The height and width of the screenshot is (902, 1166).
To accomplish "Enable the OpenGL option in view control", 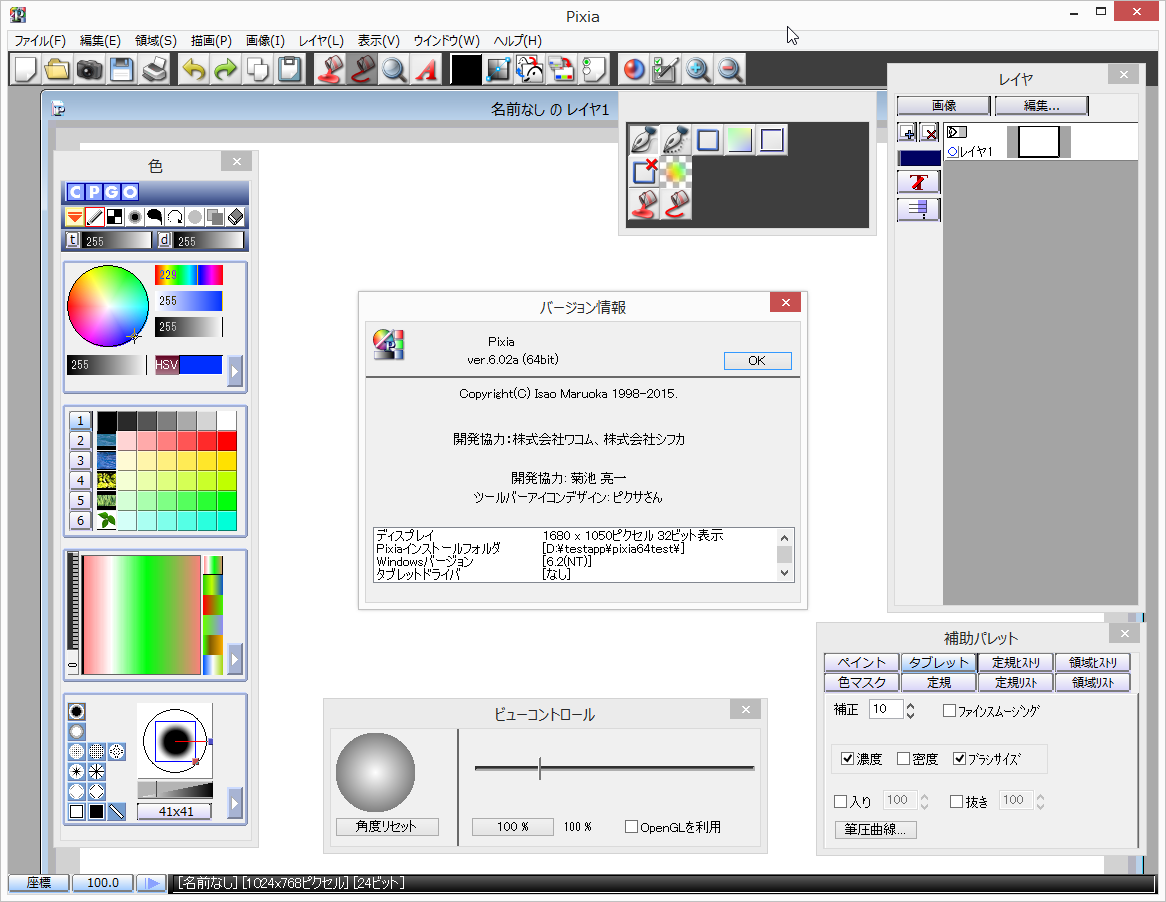I will 632,826.
